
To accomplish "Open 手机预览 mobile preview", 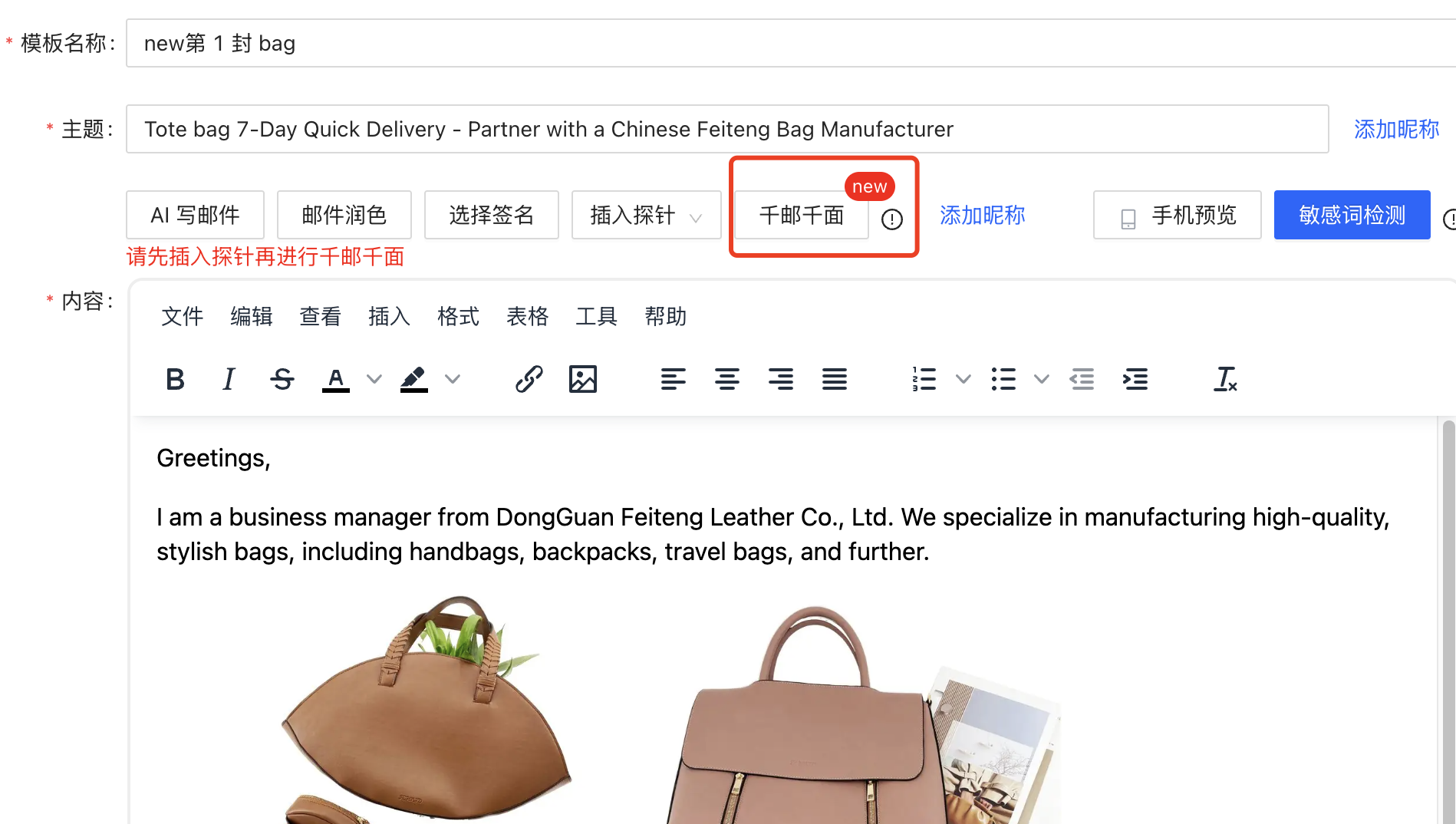I will coord(1177,215).
